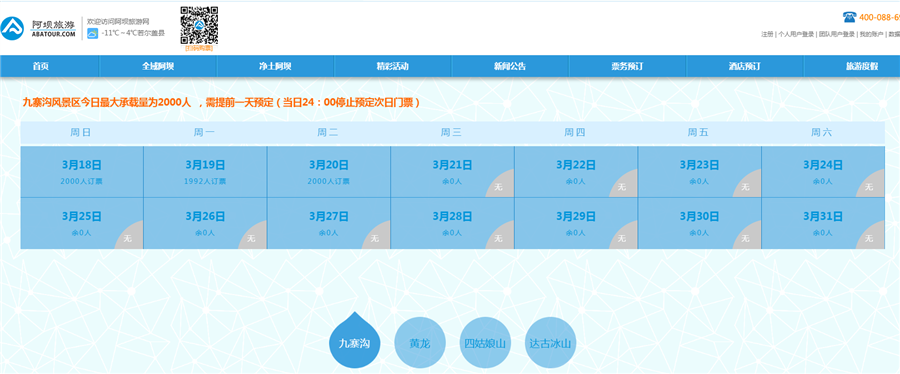
Task: Open the 净土阿坝 navigation item
Action: pos(275,66)
